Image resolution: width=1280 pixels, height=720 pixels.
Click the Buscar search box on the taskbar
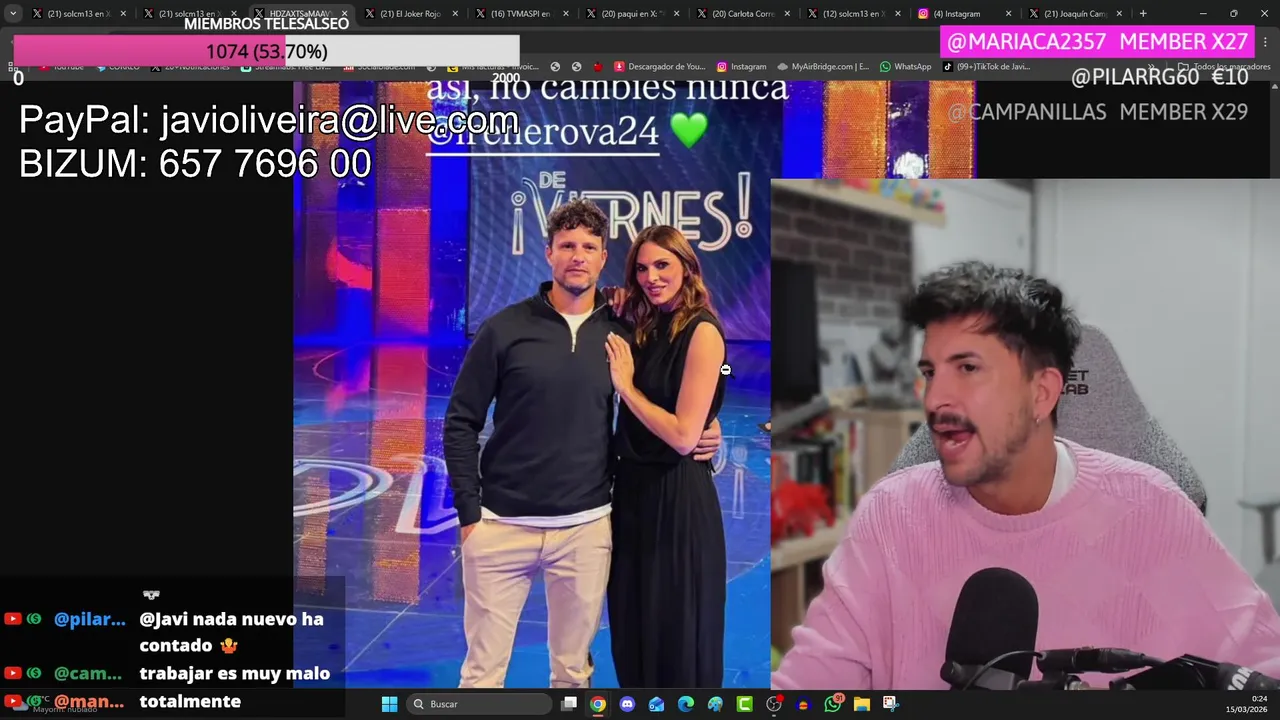[x=481, y=704]
